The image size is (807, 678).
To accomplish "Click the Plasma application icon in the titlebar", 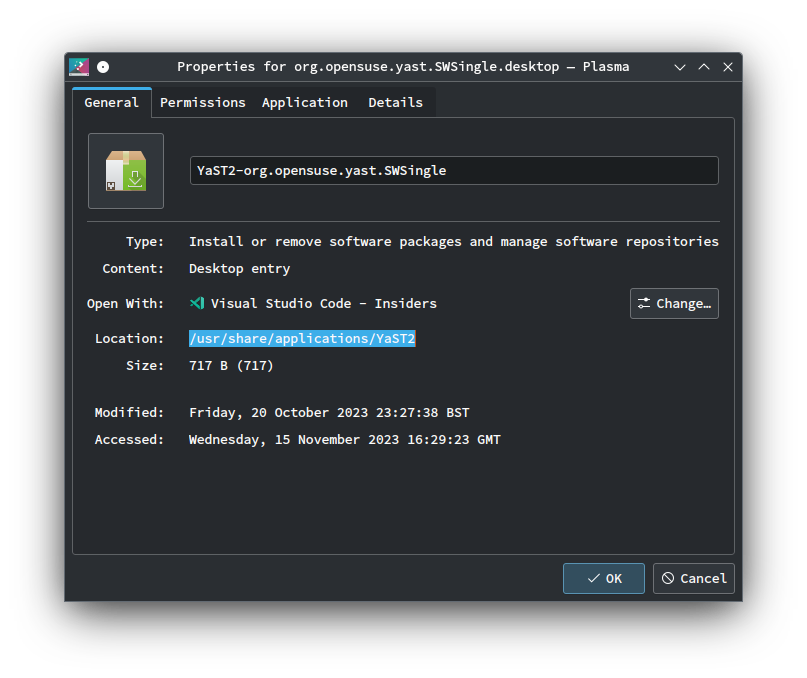I will [78, 67].
